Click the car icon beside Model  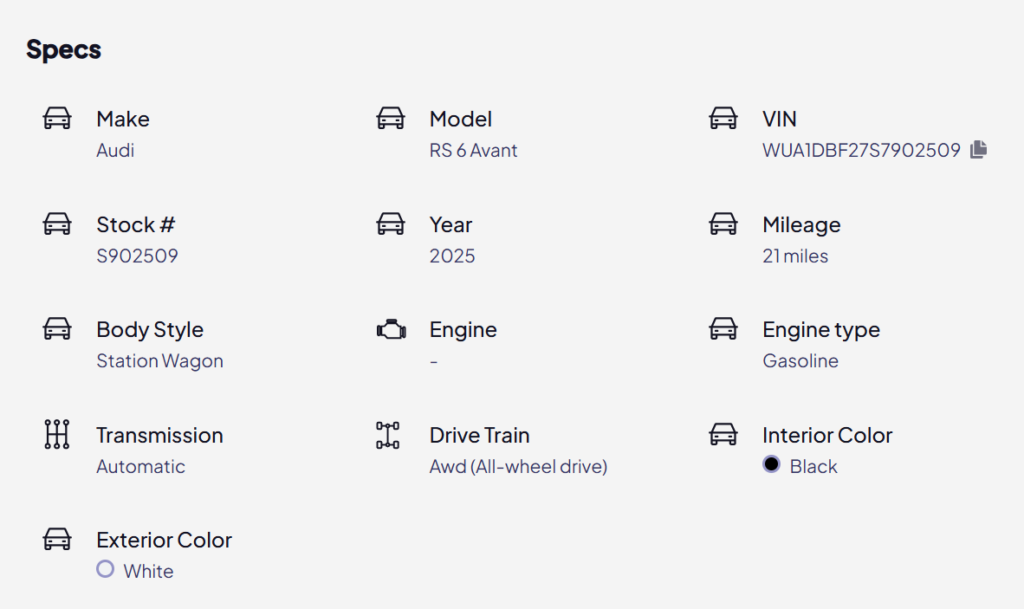tap(391, 118)
